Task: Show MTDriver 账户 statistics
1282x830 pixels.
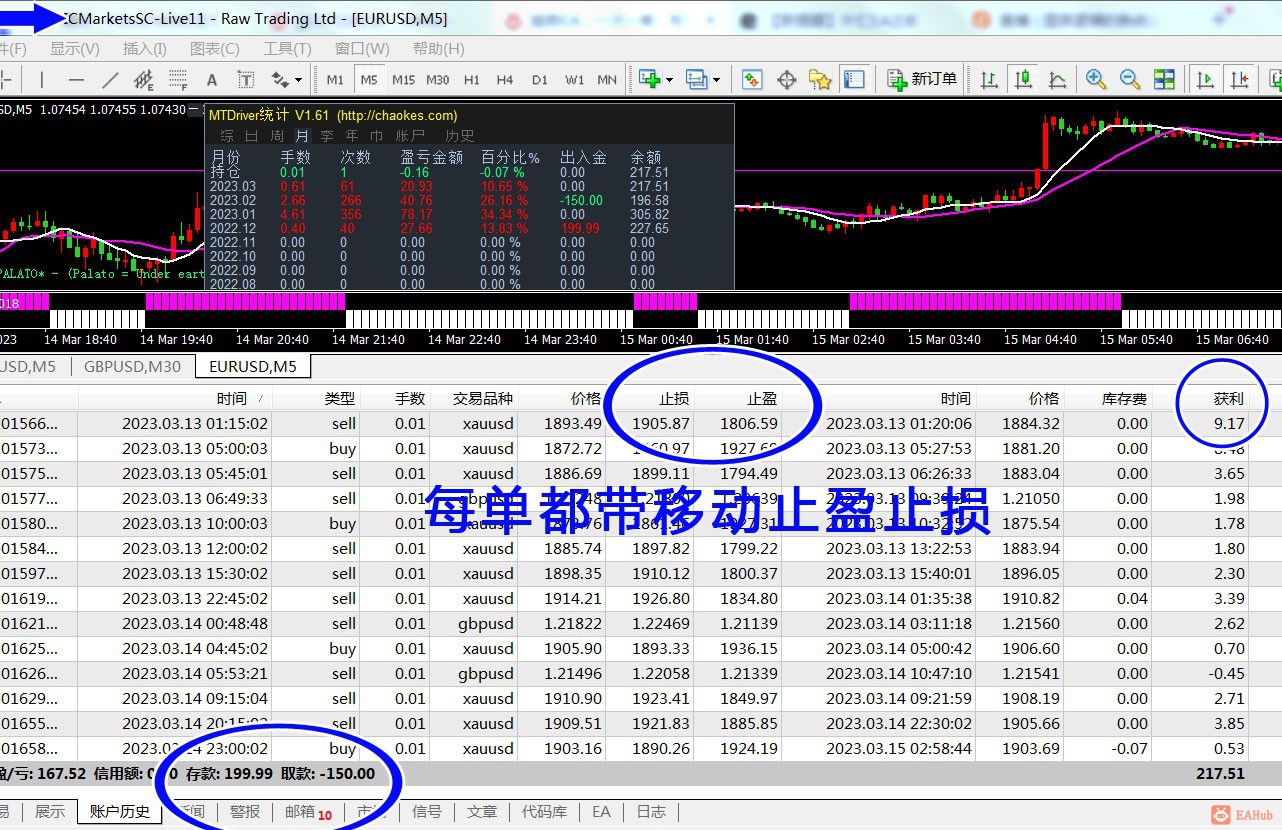Action: click(410, 136)
